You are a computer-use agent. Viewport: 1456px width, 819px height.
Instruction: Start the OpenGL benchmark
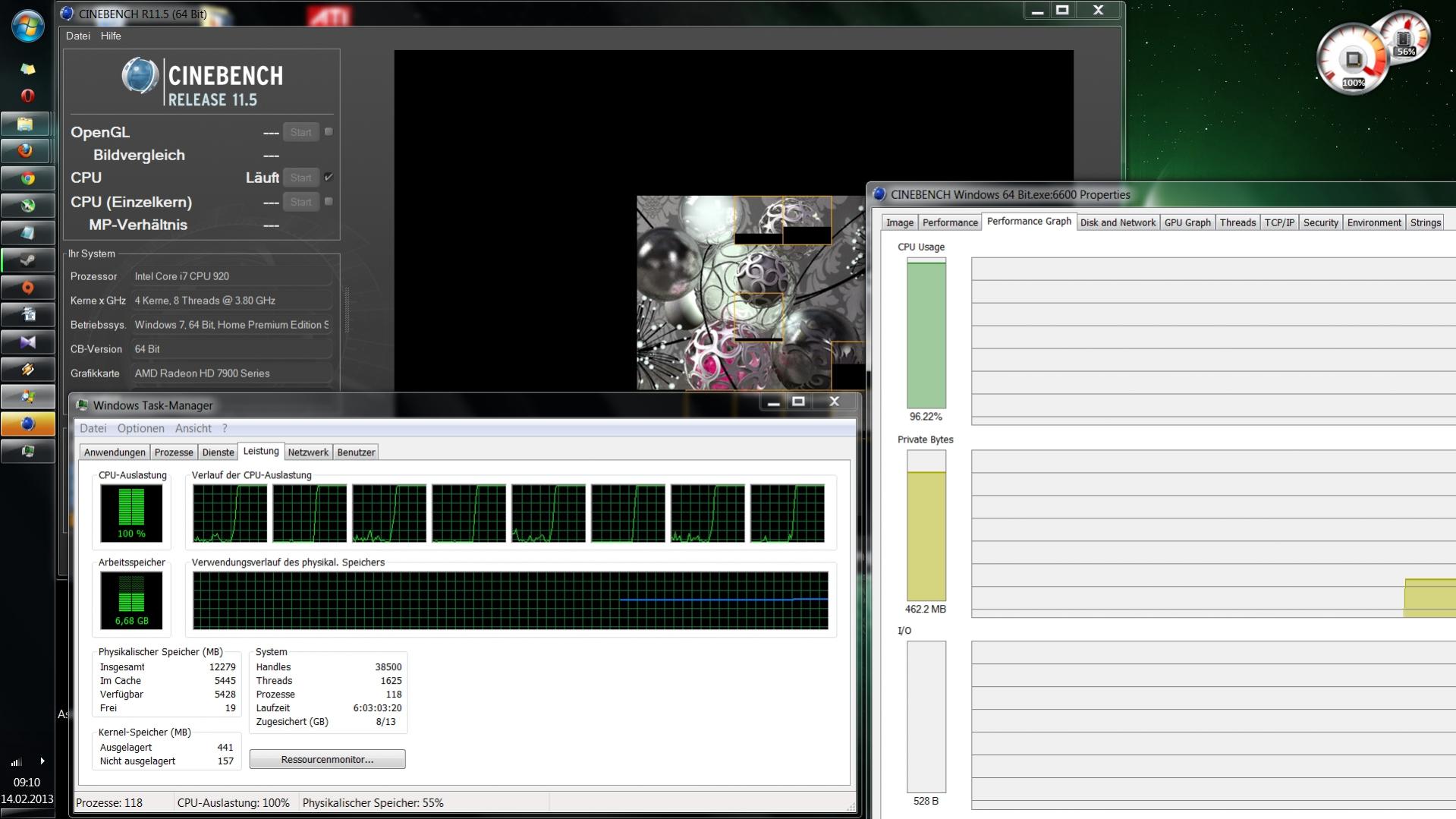[300, 132]
